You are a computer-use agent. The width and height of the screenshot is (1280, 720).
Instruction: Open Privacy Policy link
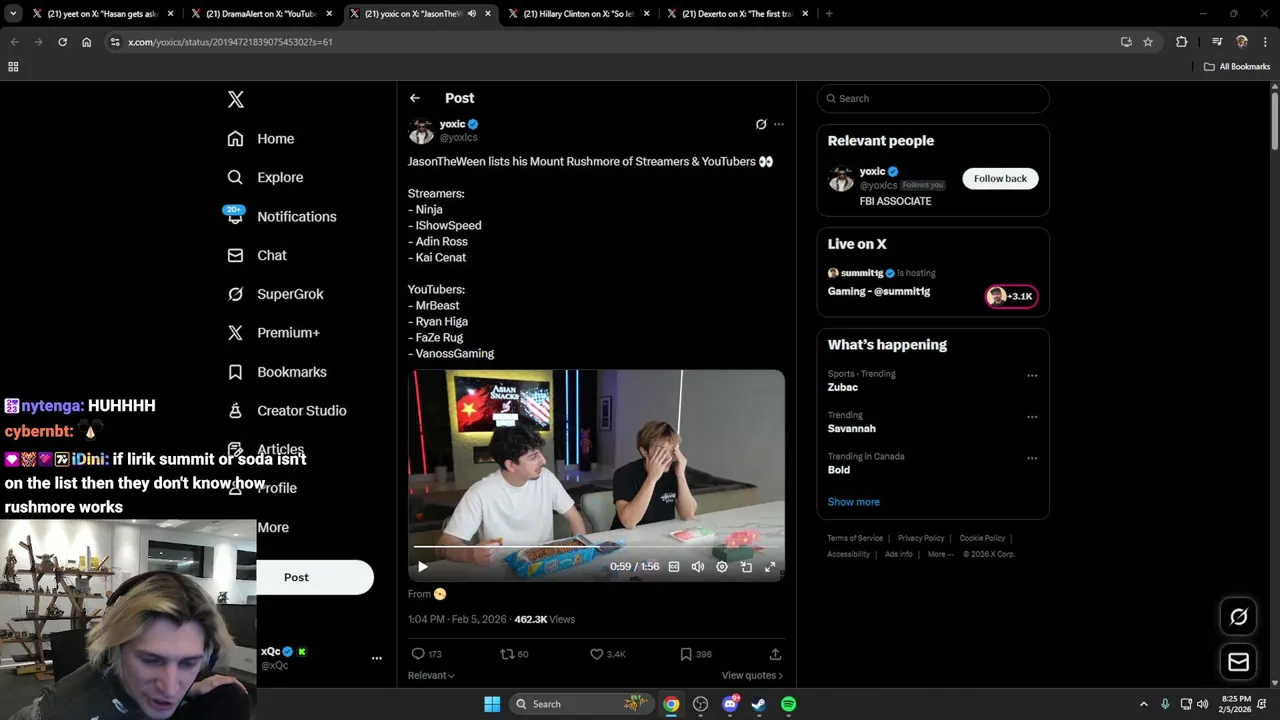pos(921,538)
